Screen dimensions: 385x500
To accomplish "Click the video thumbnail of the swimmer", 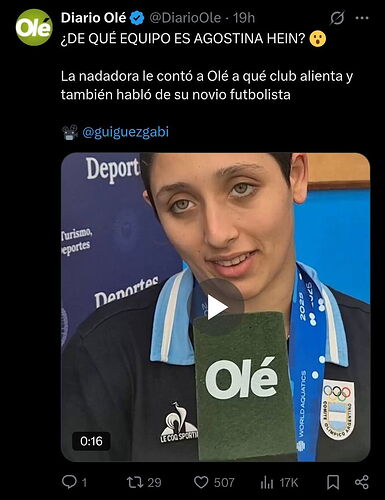I will click(215, 307).
